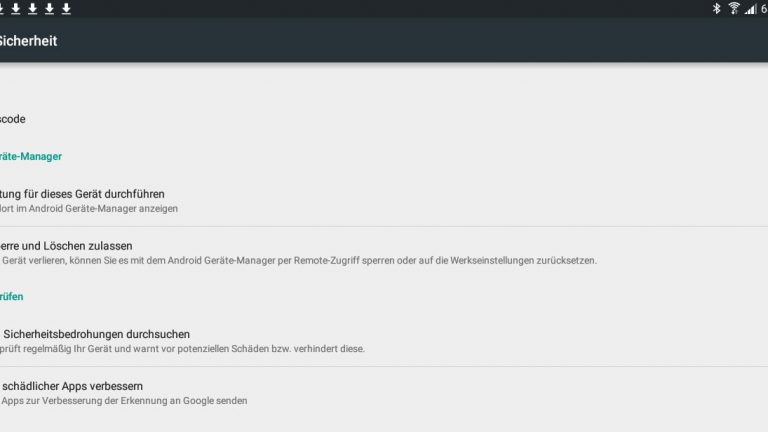The width and height of the screenshot is (768, 432).
Task: Tap description mentioning 'Werkseinstellungen zurücksetzen'
Action: 300,260
